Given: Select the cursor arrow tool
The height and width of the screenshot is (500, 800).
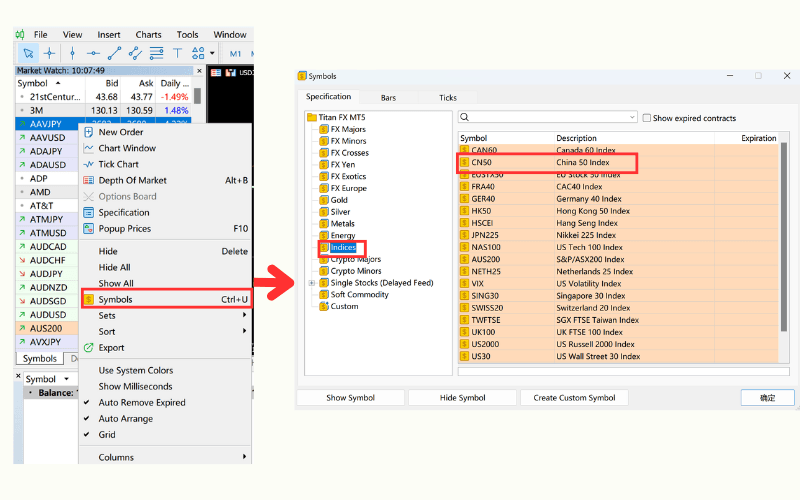Looking at the screenshot, I should click(x=28, y=53).
